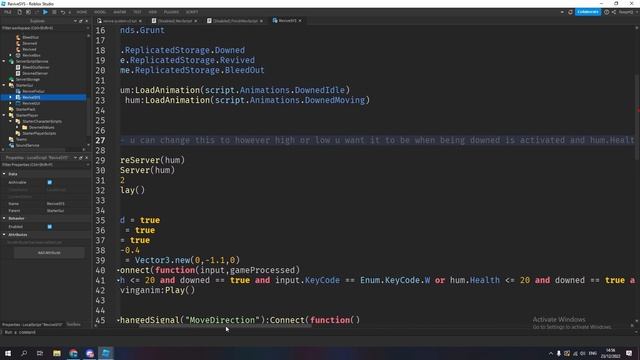Click the Play test button in toolbar
The height and width of the screenshot is (360, 640).
click(x=45, y=12)
